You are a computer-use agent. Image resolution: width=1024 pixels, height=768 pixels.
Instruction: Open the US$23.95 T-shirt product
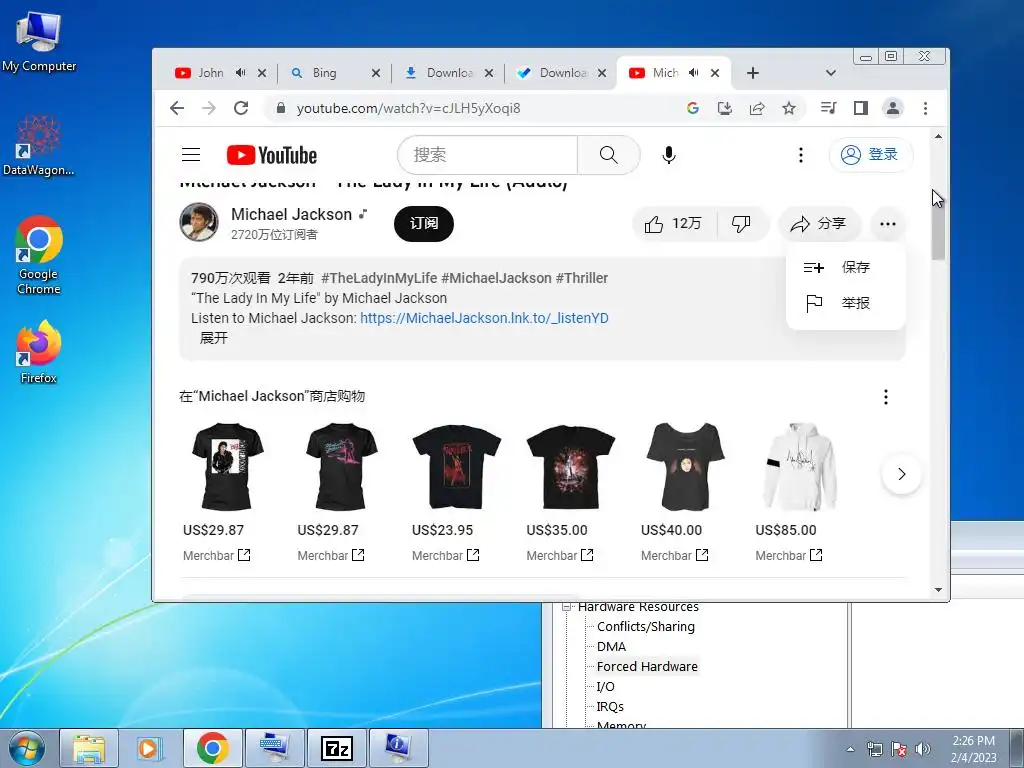tap(456, 467)
